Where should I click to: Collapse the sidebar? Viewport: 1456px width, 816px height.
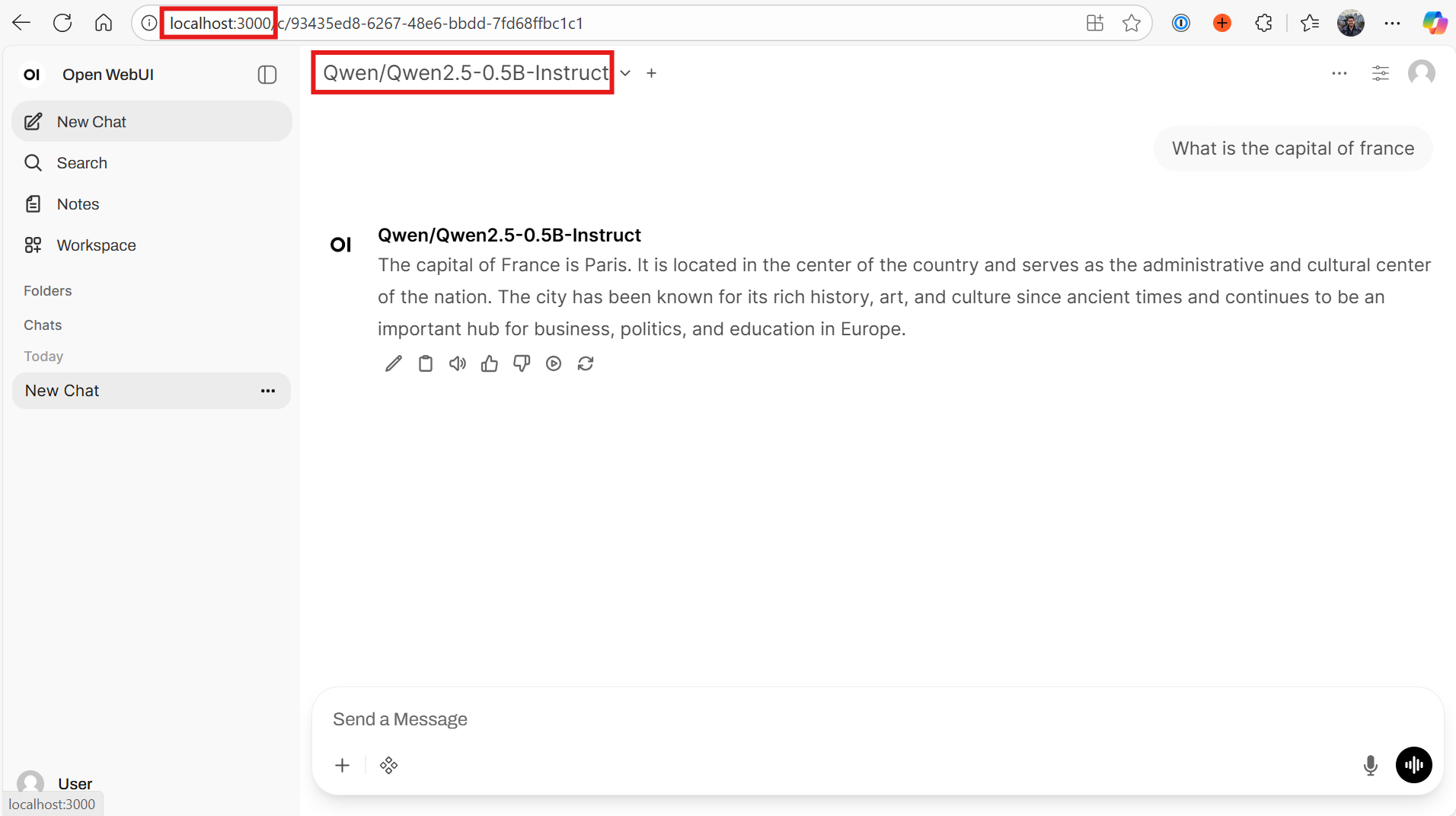(x=267, y=74)
